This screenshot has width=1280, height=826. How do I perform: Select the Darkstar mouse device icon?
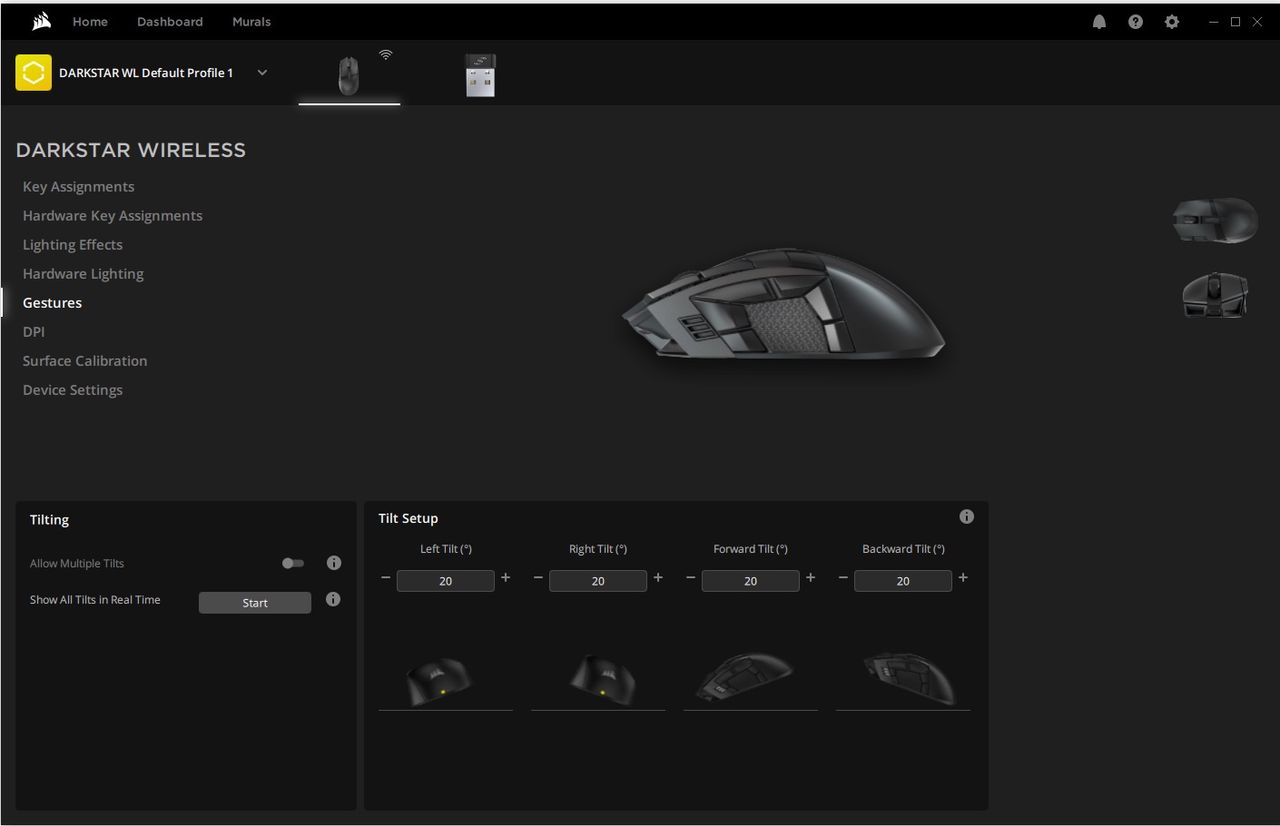[348, 75]
